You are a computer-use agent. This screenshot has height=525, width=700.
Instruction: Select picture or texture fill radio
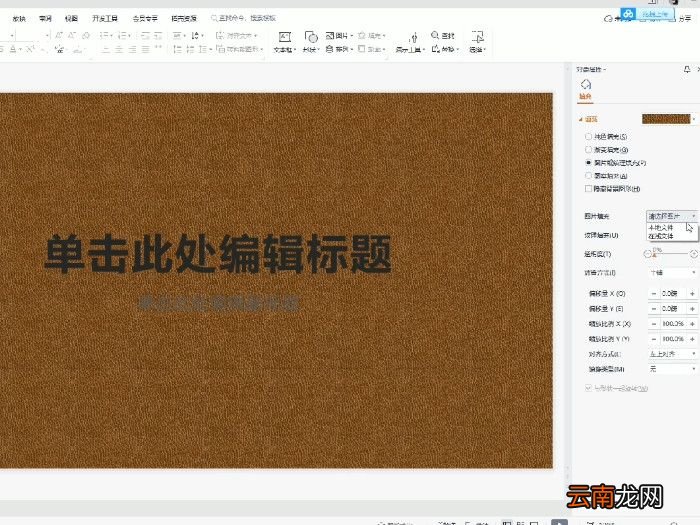(588, 163)
